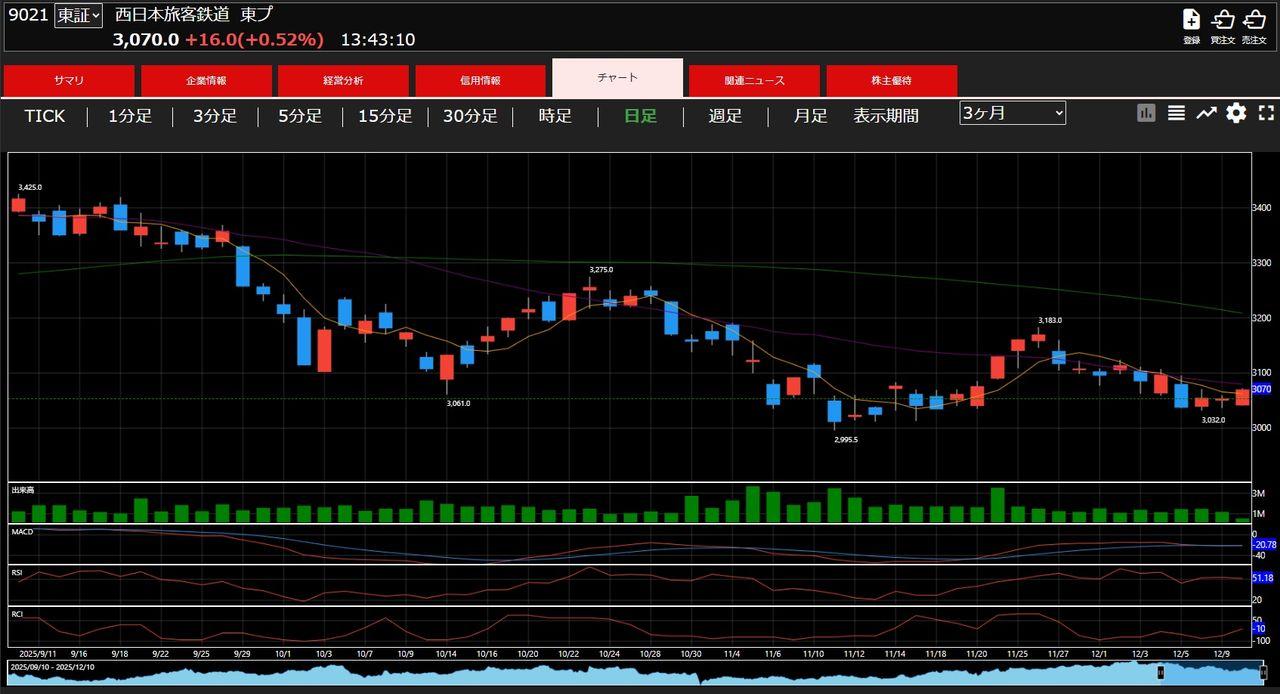Click the range slider's left handle at bottom
The image size is (1280, 694).
point(1160,673)
